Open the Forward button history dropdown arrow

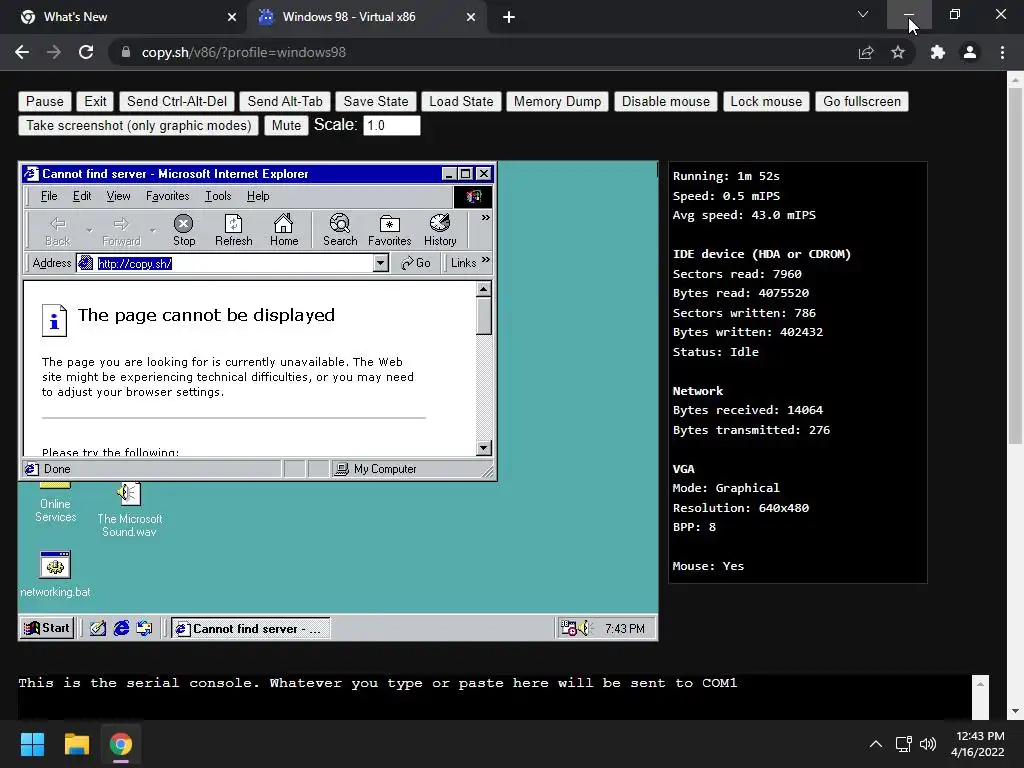click(x=153, y=230)
